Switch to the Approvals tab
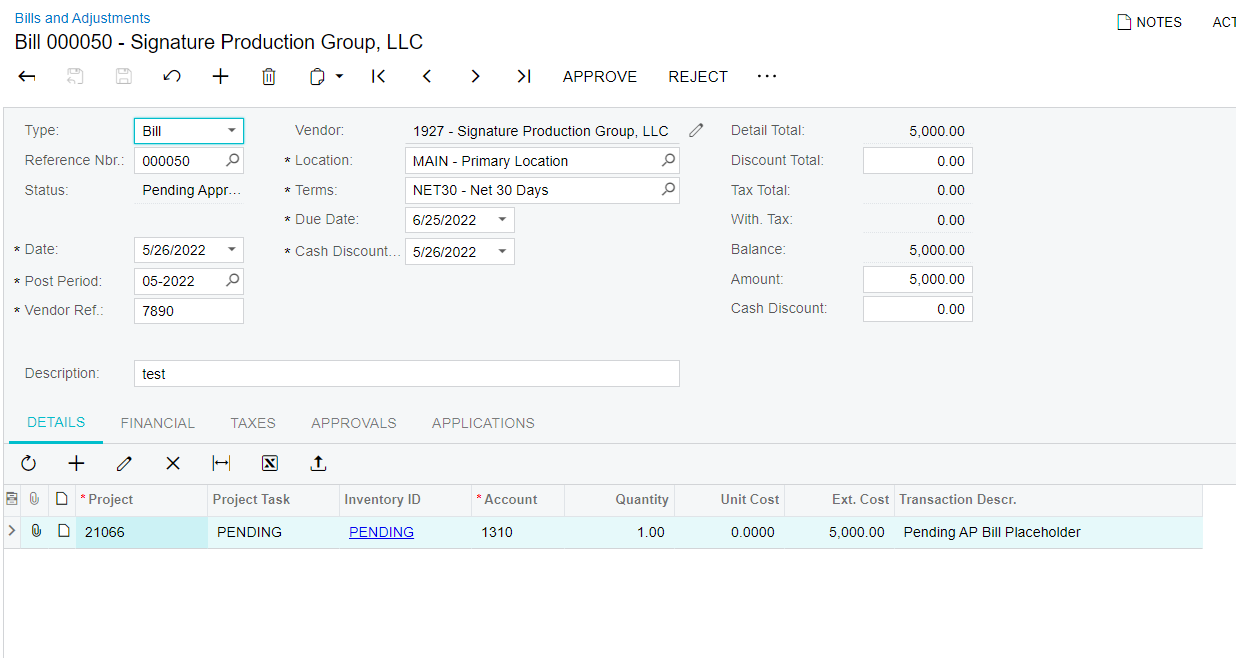 [354, 423]
